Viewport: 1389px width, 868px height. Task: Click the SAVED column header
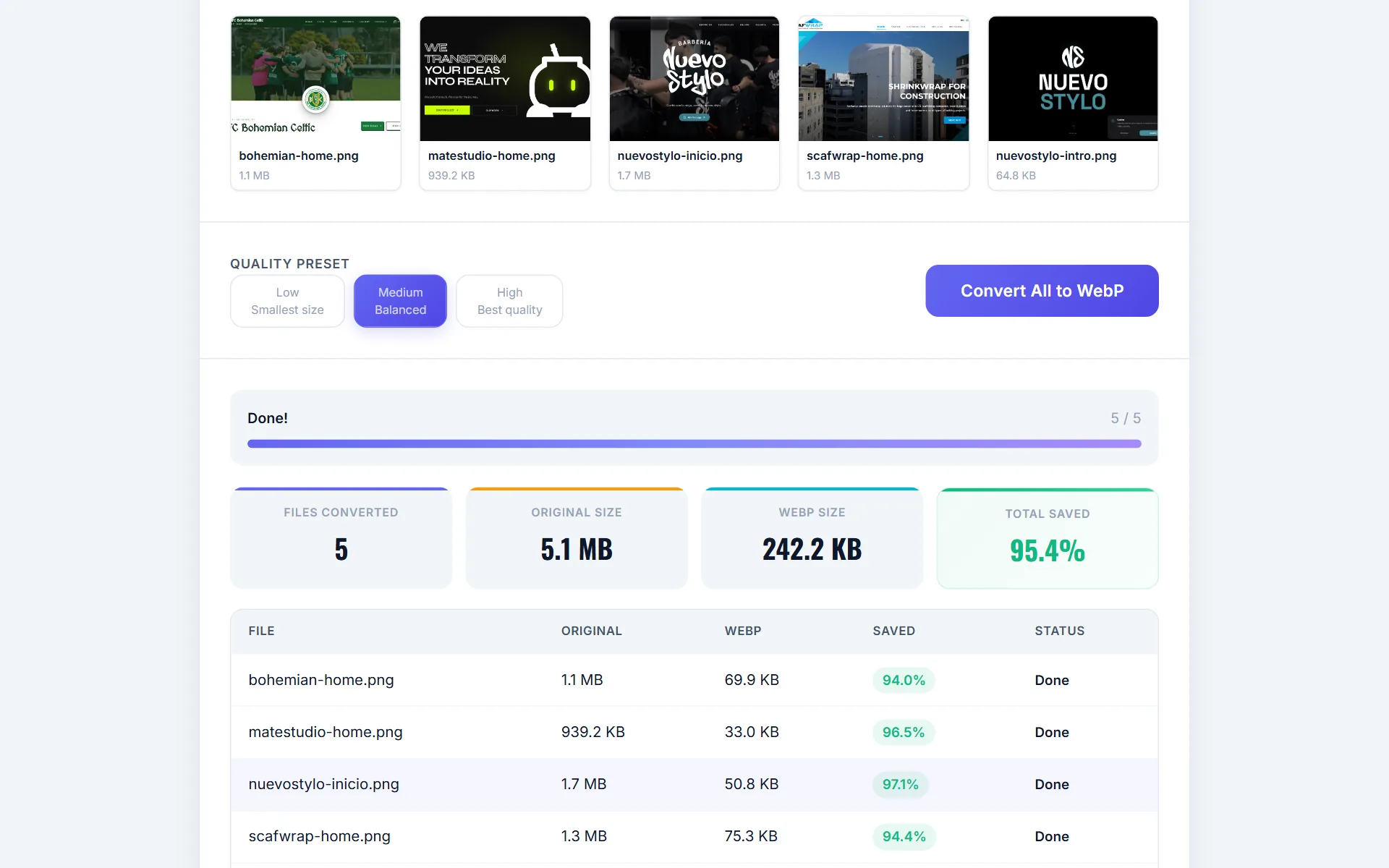click(893, 631)
